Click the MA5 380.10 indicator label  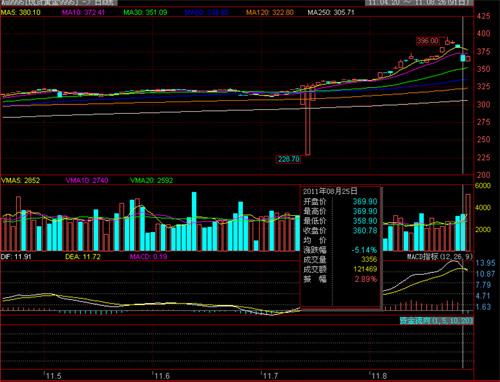coord(21,12)
